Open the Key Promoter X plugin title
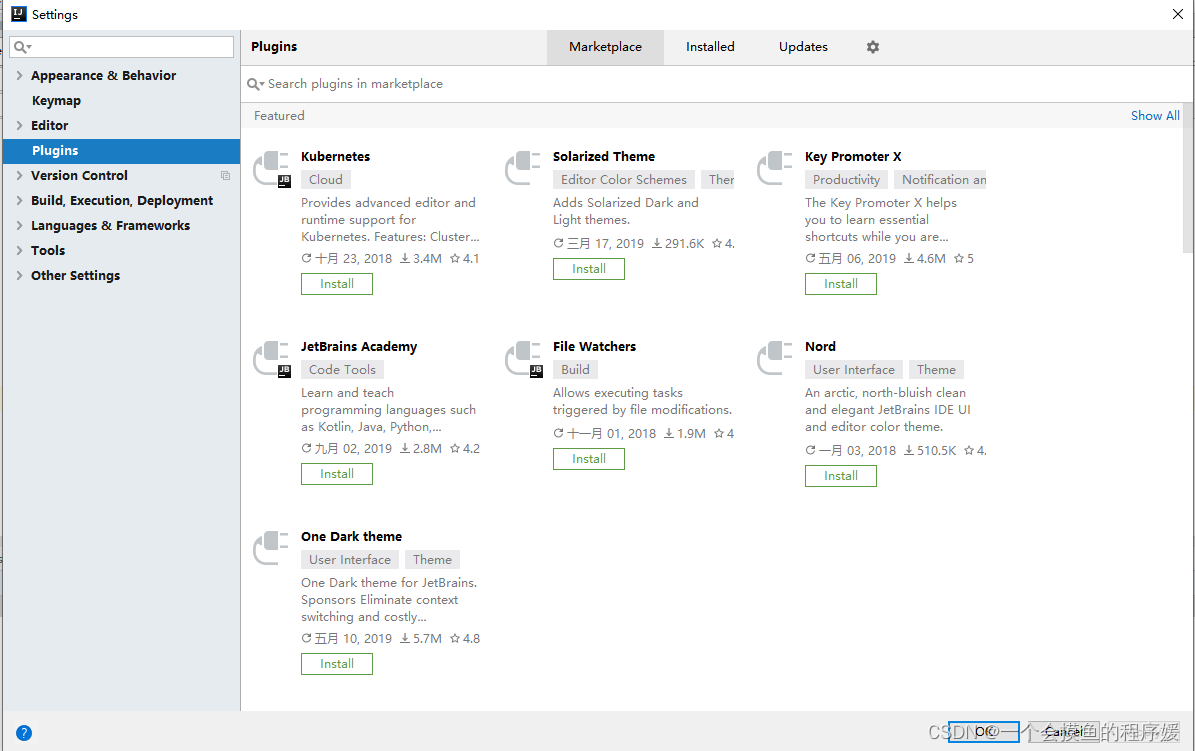1195x751 pixels. click(x=853, y=156)
